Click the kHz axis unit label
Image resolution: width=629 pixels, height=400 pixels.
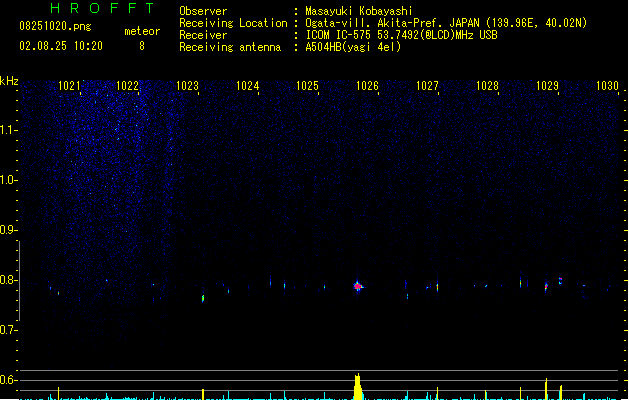point(9,81)
